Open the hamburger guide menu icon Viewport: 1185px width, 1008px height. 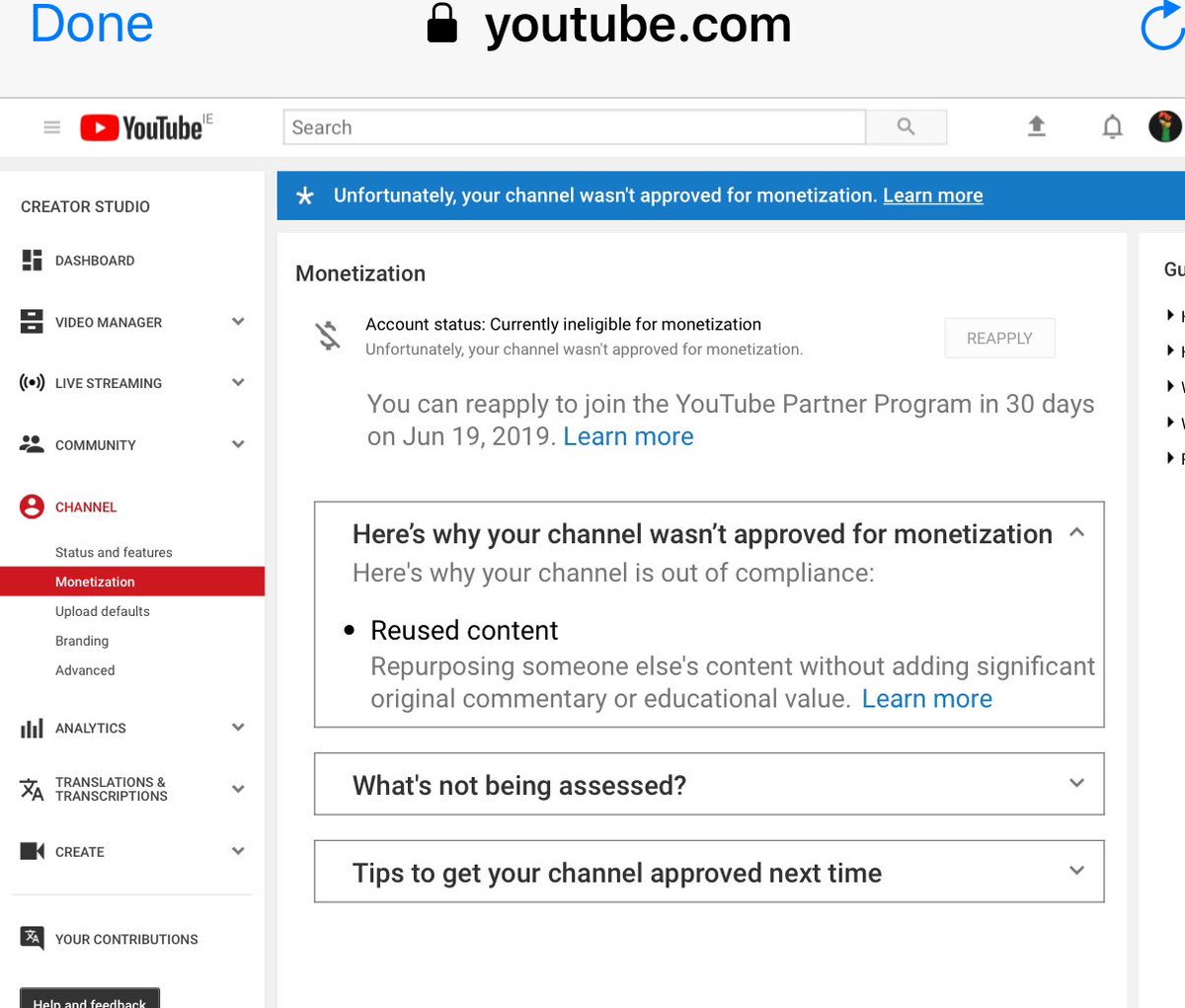[x=52, y=127]
